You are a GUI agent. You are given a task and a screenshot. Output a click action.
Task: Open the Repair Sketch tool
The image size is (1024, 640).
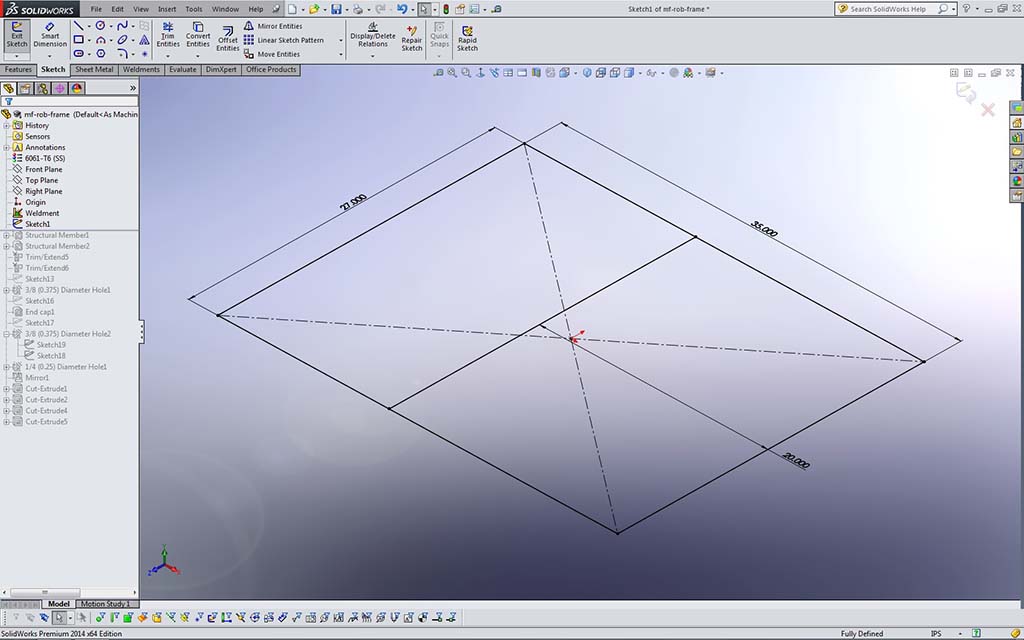pyautogui.click(x=412, y=38)
